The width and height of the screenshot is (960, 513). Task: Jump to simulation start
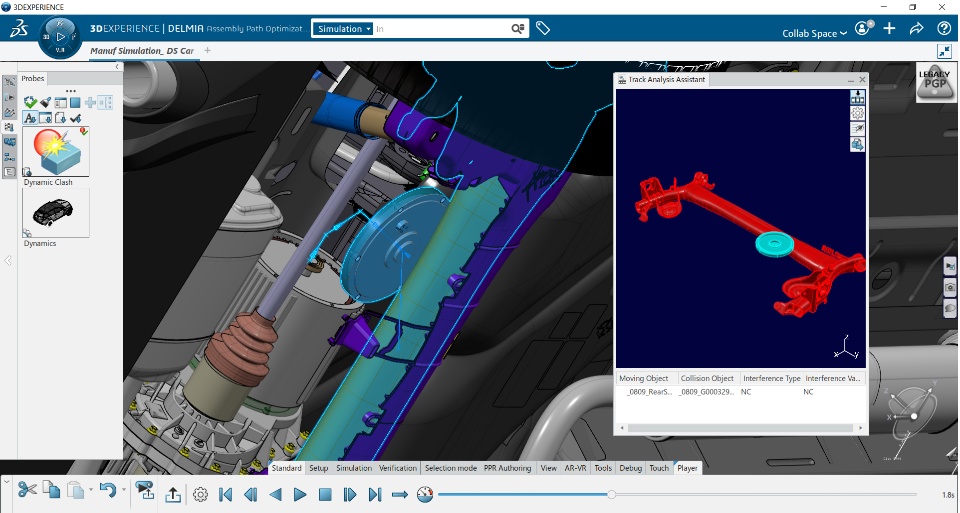coord(225,495)
